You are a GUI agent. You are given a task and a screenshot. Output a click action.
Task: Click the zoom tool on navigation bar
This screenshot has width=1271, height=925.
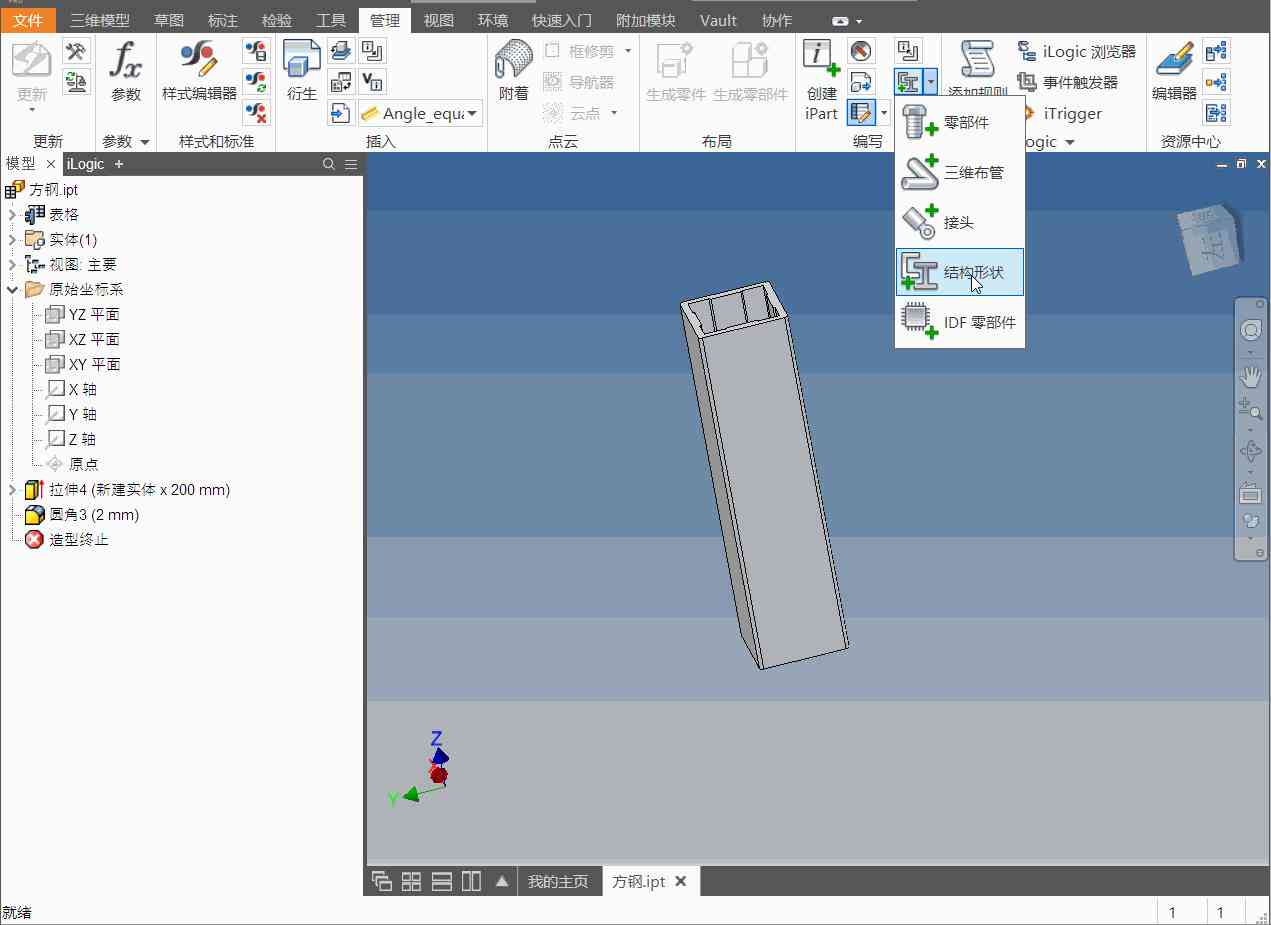point(1251,409)
